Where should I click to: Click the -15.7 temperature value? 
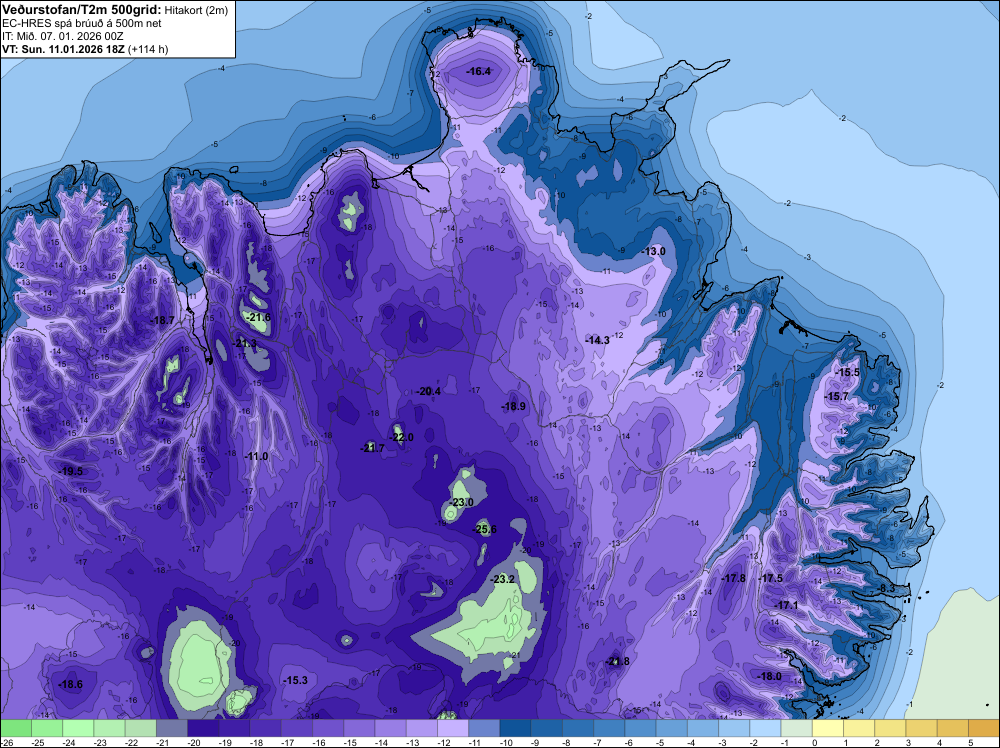837,397
